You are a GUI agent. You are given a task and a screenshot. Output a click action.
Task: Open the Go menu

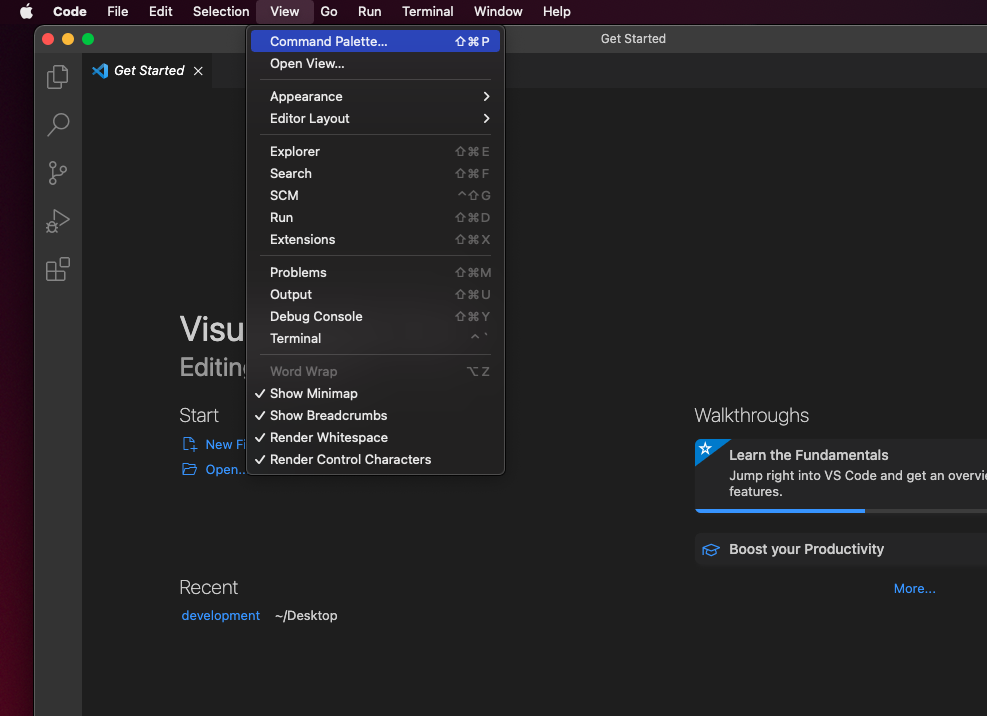pyautogui.click(x=329, y=11)
